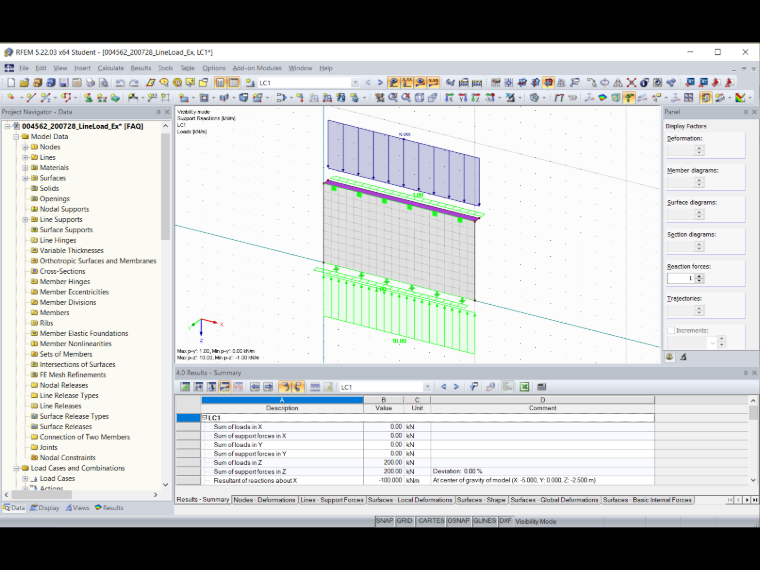
Task: Toggle OSNAP in the status bar
Action: click(x=459, y=521)
